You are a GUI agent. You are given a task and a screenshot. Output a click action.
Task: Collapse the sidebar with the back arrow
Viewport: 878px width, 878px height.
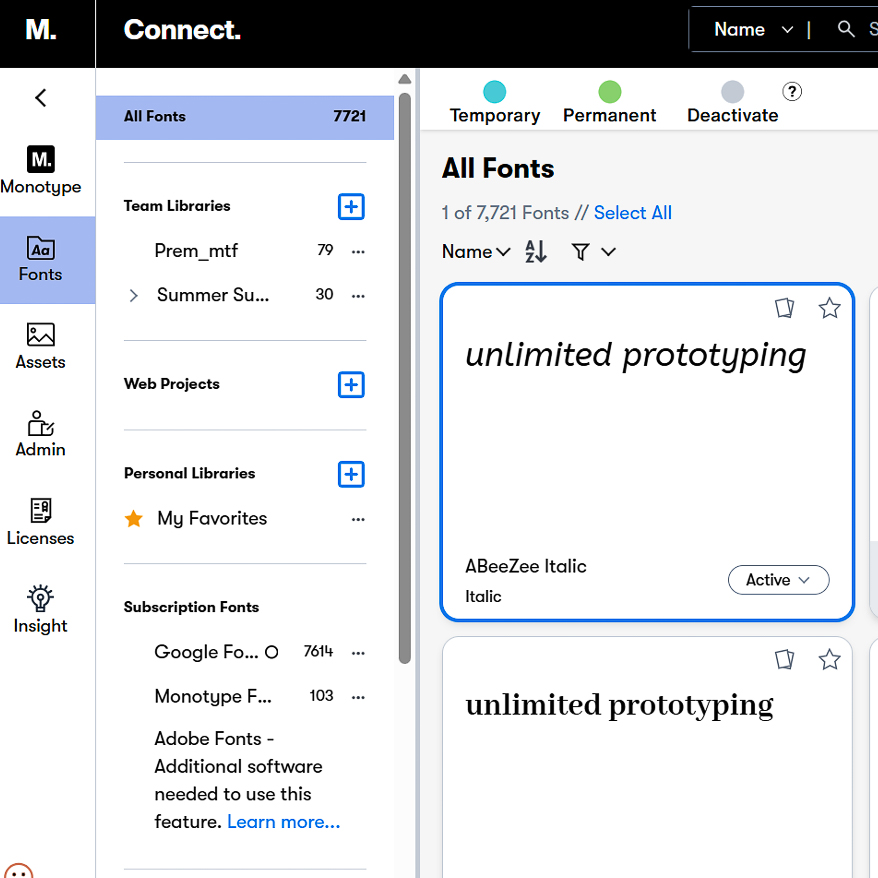[x=40, y=97]
